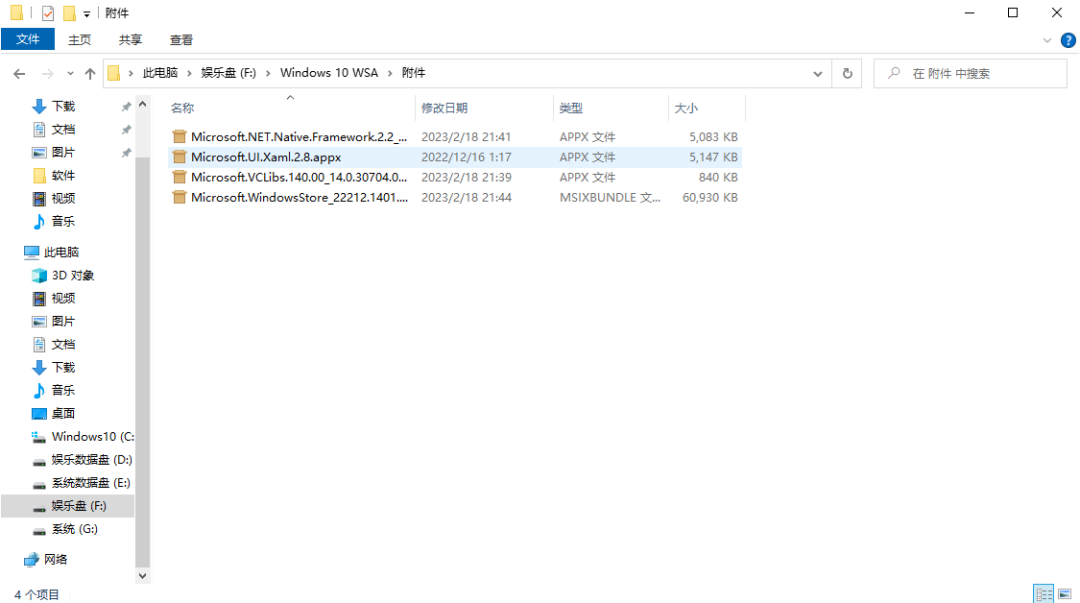The height and width of the screenshot is (603, 1080).
Task: Sort files by 名称 column header
Action: click(x=182, y=108)
